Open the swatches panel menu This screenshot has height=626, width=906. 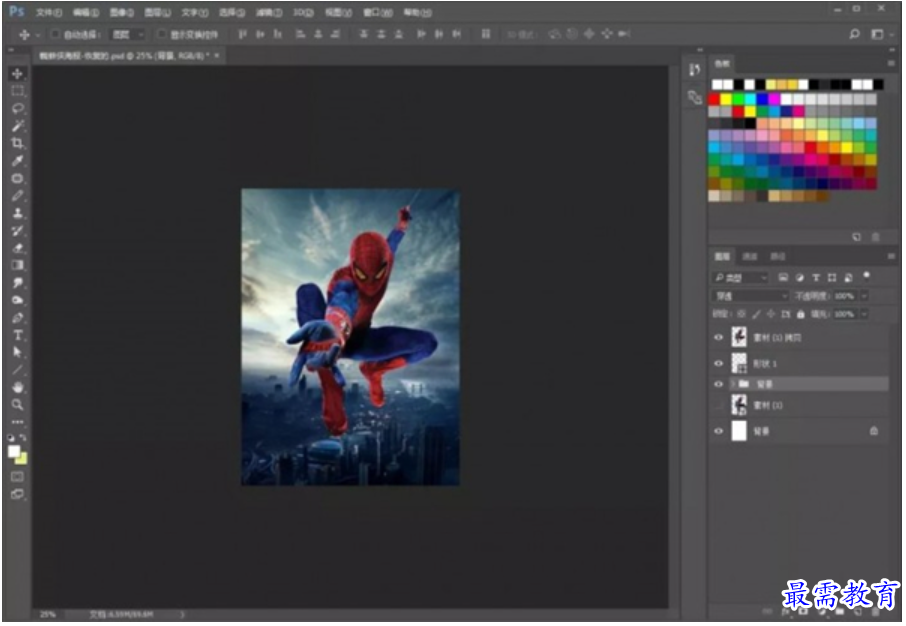coord(892,64)
